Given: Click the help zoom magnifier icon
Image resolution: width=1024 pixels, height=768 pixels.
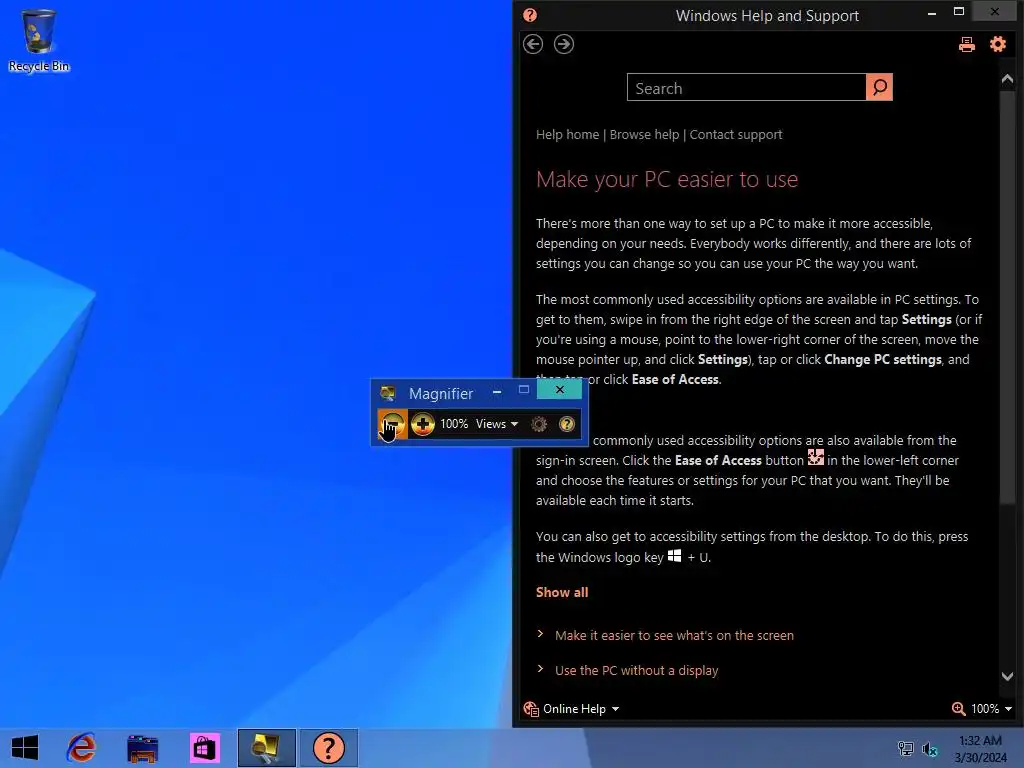Looking at the screenshot, I should tap(958, 709).
